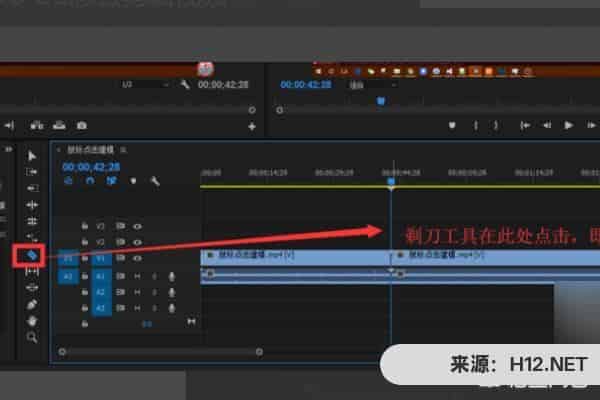The image size is (600, 400).
Task: Select the sequence tab in timeline panel
Action: [91, 150]
